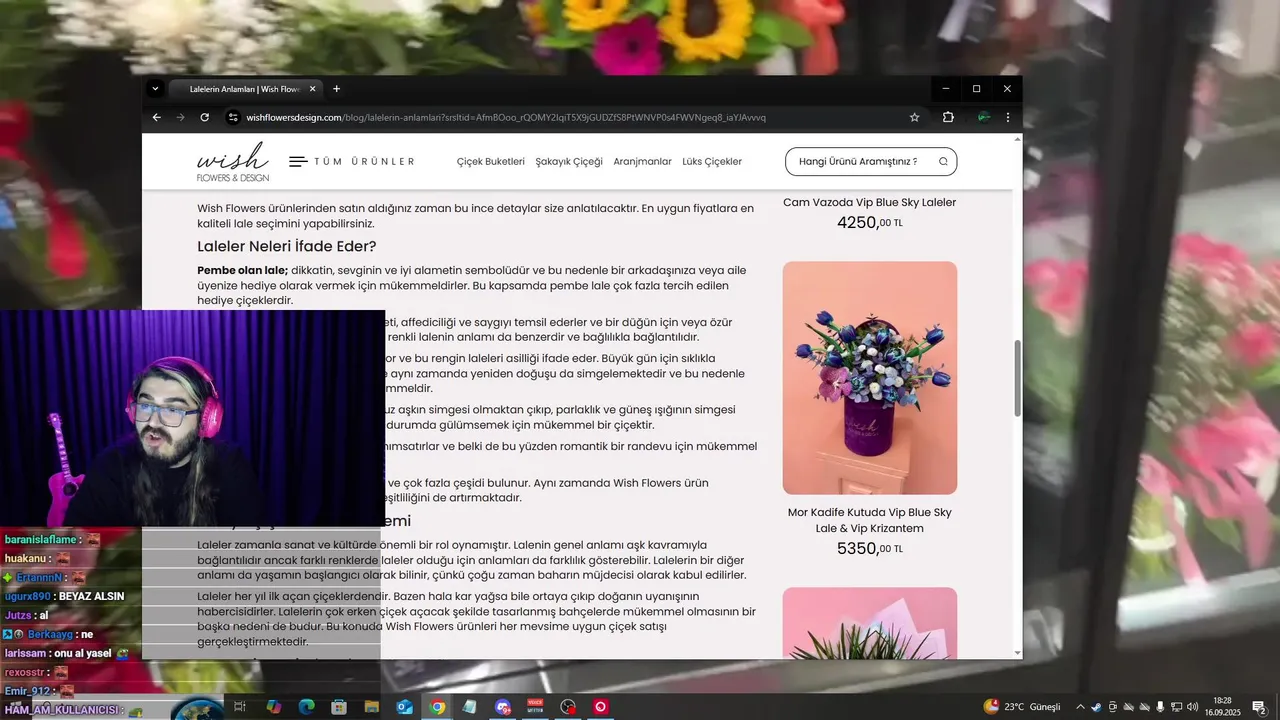The height and width of the screenshot is (720, 1280).
Task: Click the 5350,00 TL price
Action: (869, 548)
